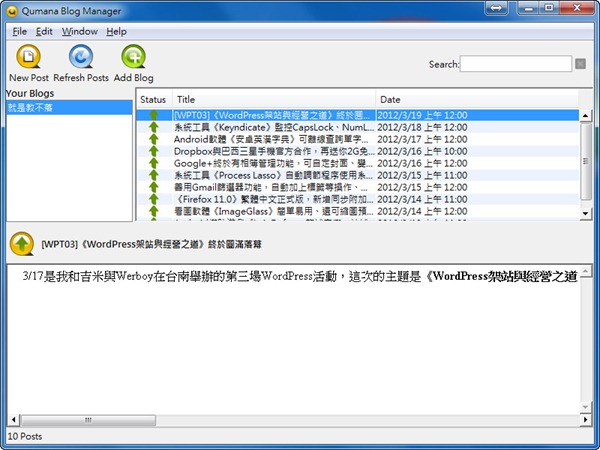This screenshot has height=450, width=600.
Task: Open the Help menu
Action: pos(116,31)
